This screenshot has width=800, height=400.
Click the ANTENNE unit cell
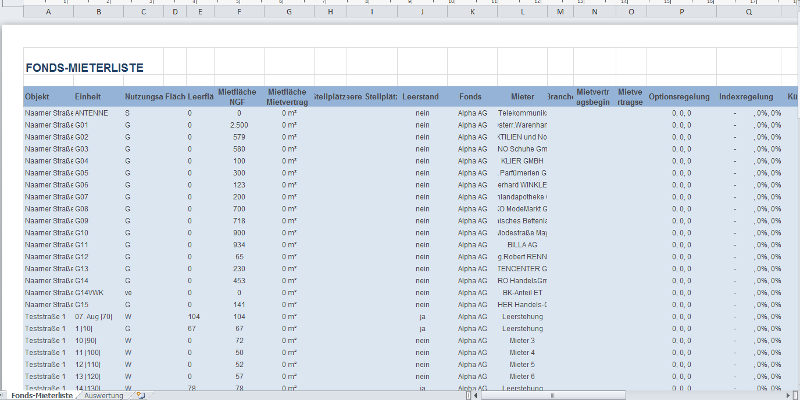[x=98, y=113]
